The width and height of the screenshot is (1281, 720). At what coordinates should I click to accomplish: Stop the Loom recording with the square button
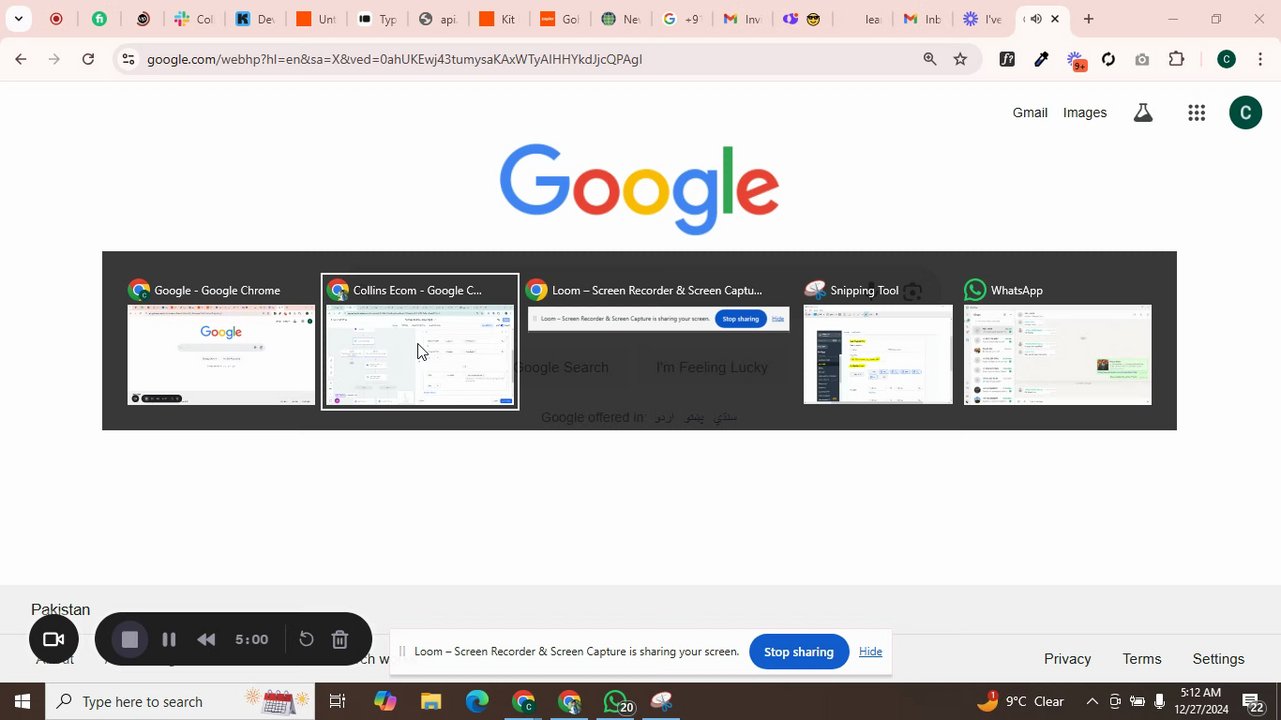(130, 640)
